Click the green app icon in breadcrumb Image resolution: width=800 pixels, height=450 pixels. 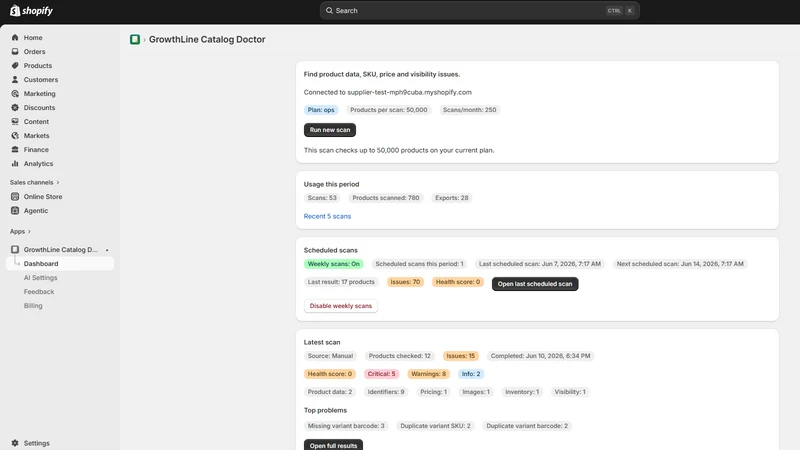coord(135,39)
